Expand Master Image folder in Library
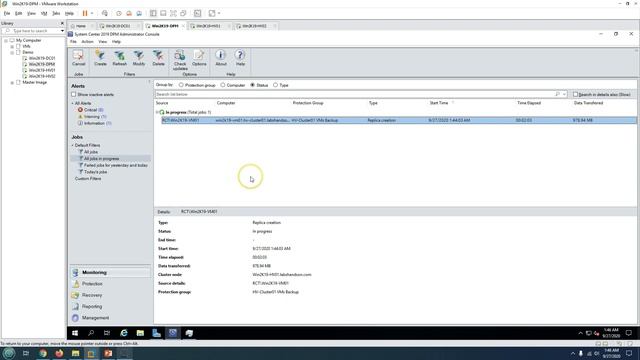The width and height of the screenshot is (640, 360). coord(12,82)
